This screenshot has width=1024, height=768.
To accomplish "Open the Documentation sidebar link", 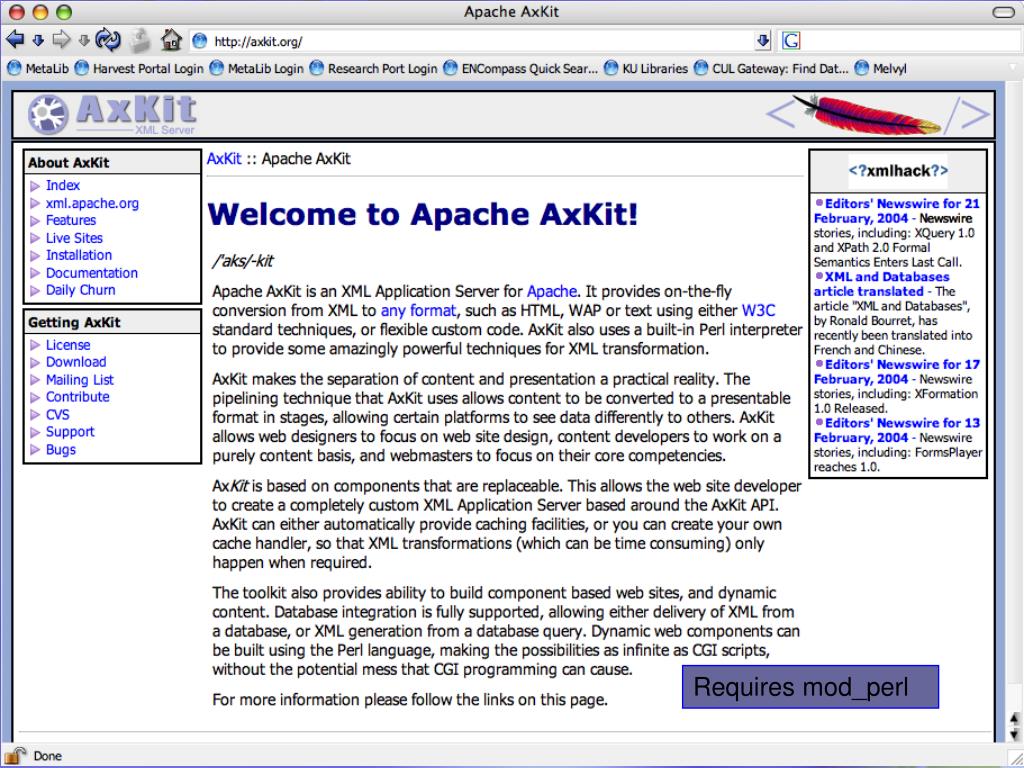I will [91, 273].
